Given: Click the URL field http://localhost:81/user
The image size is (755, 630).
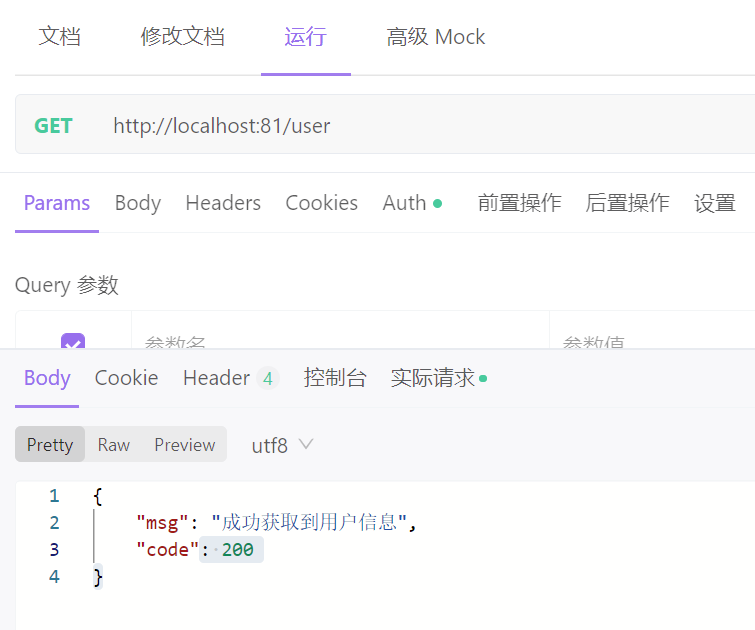Looking at the screenshot, I should pyautogui.click(x=222, y=126).
